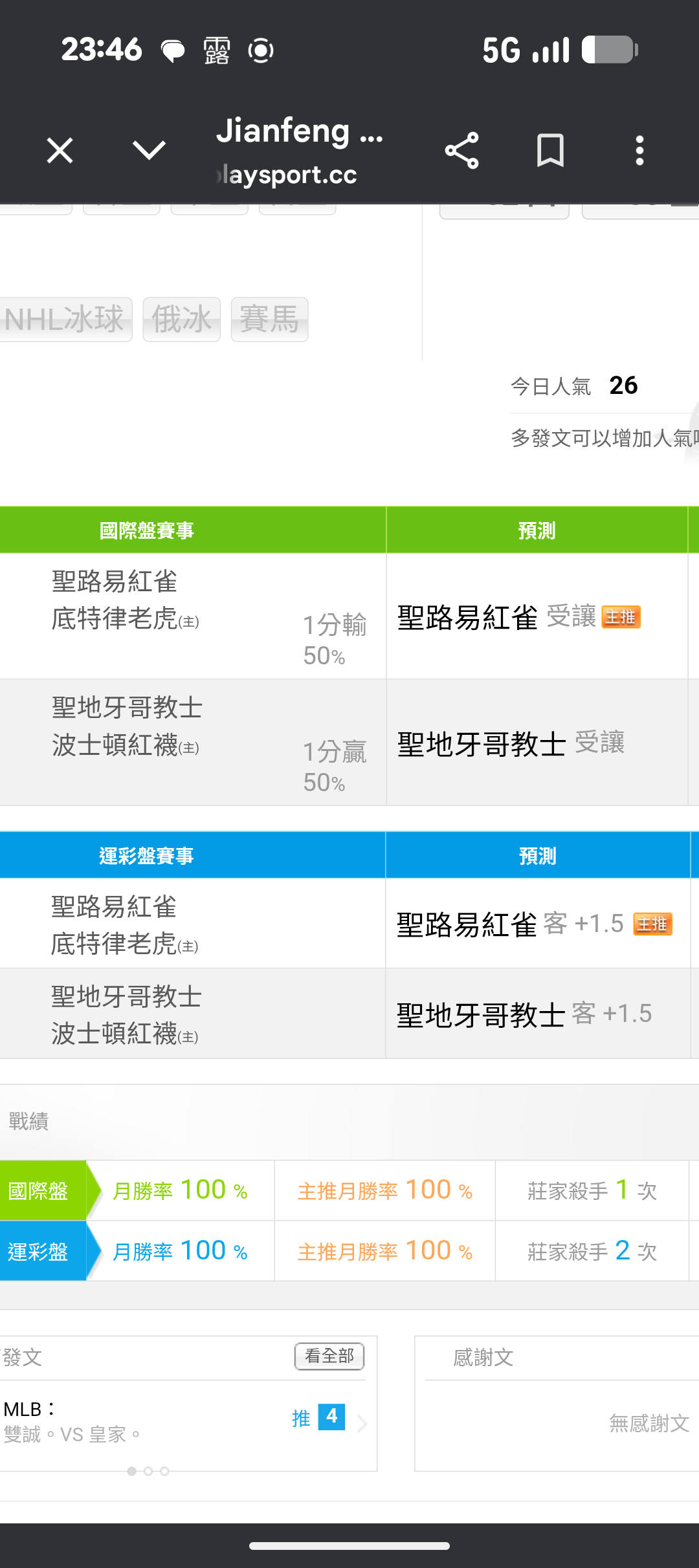This screenshot has width=699, height=1568.
Task: Open the three-dot overflow menu
Action: coord(639,151)
